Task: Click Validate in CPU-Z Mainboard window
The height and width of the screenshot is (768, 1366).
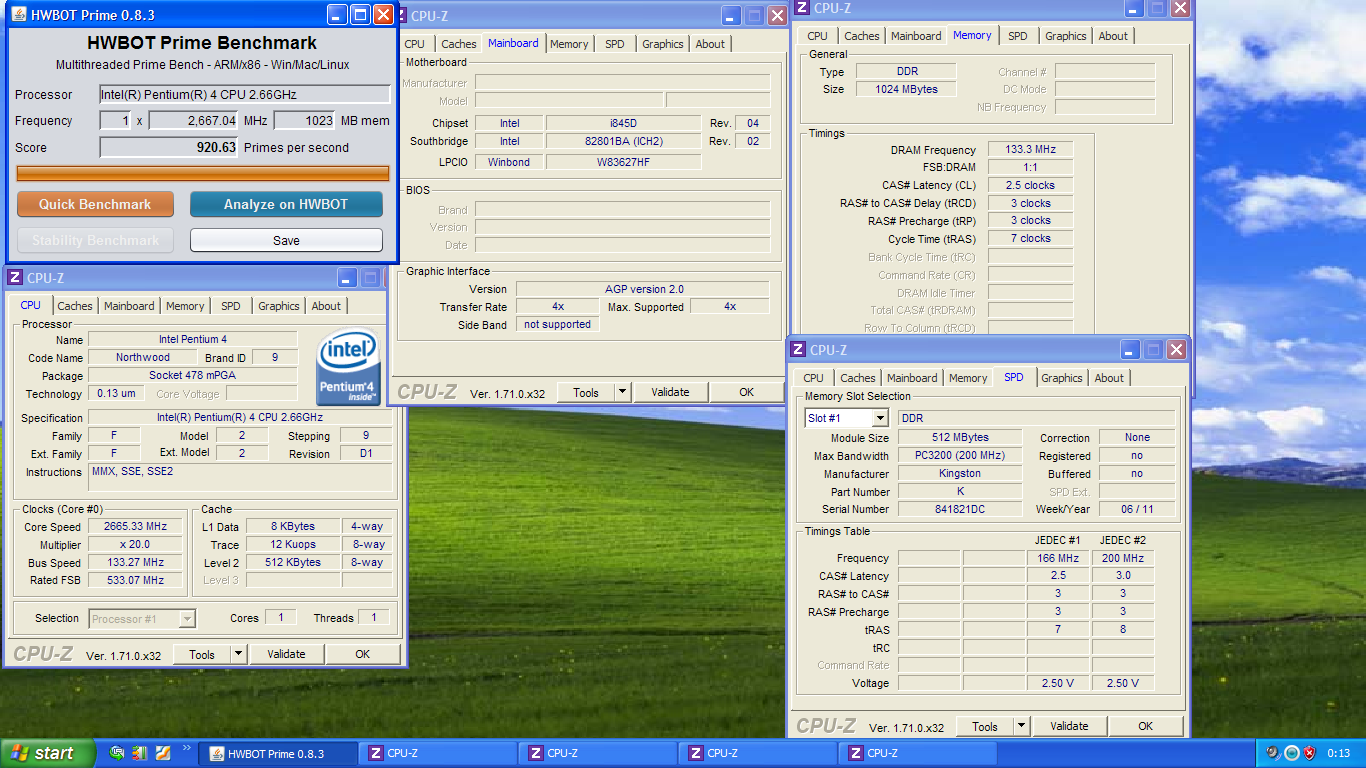Action: [x=670, y=392]
